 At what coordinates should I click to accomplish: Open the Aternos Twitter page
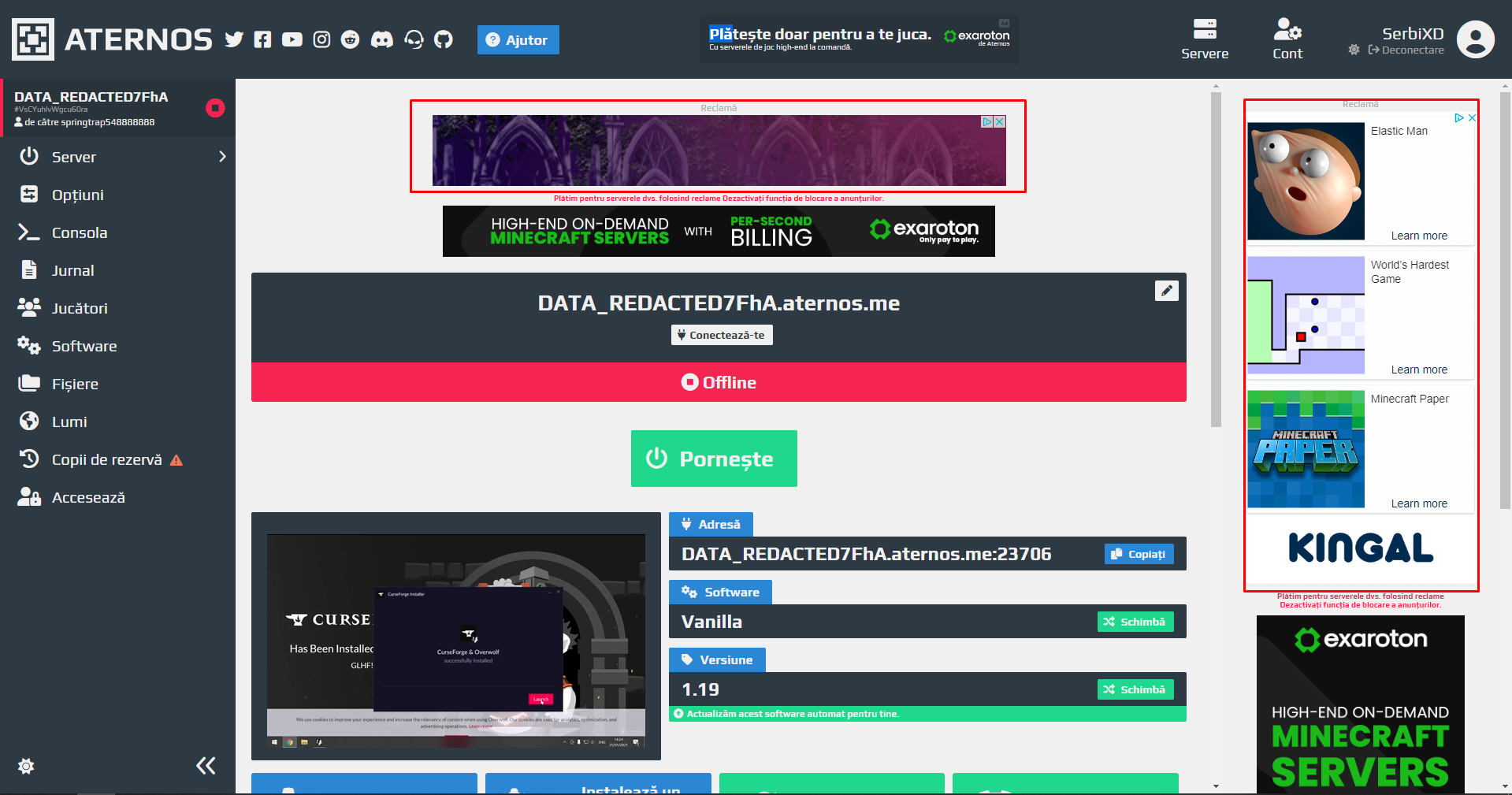(x=234, y=39)
